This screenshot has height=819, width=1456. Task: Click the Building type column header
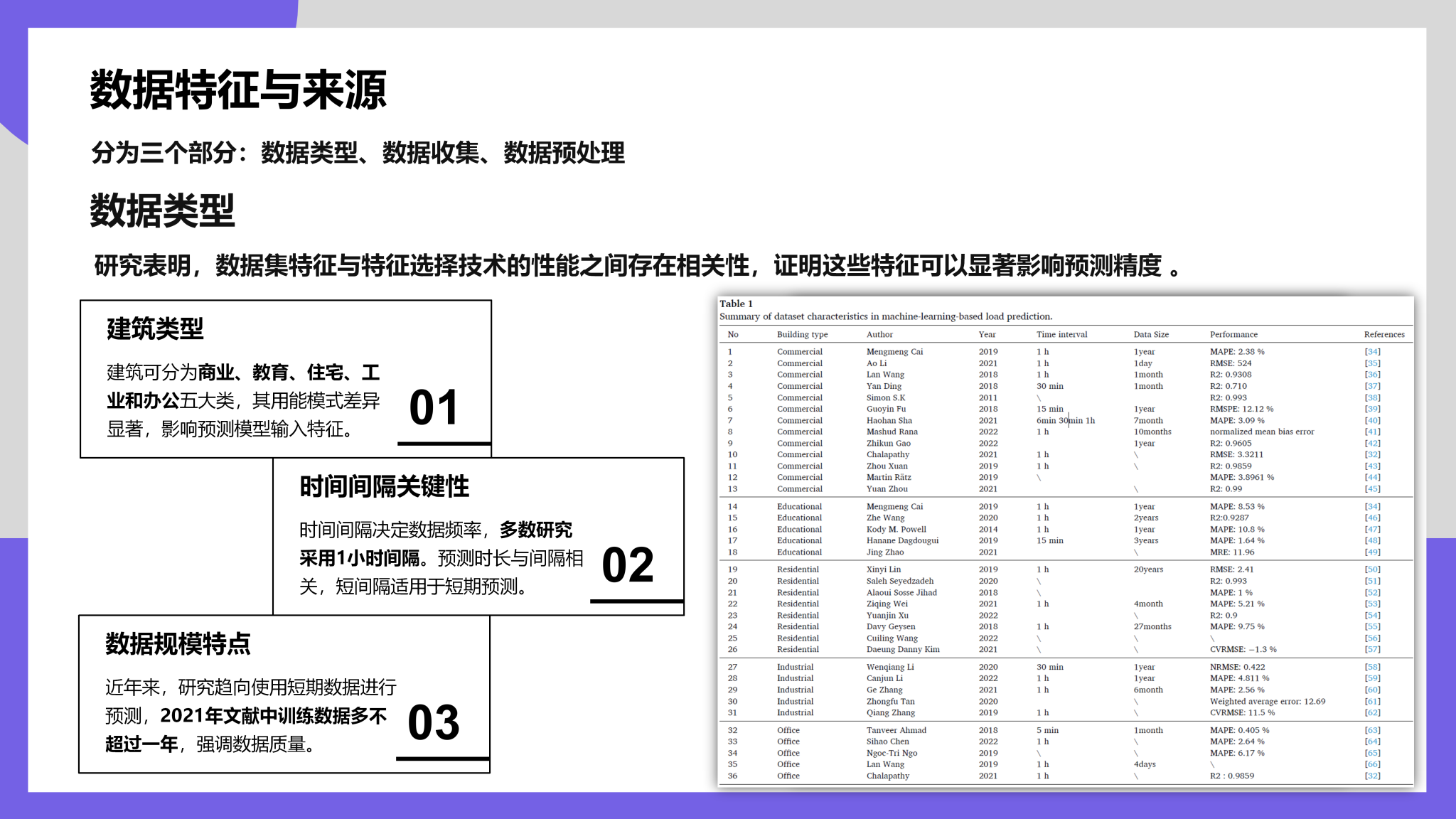[802, 334]
